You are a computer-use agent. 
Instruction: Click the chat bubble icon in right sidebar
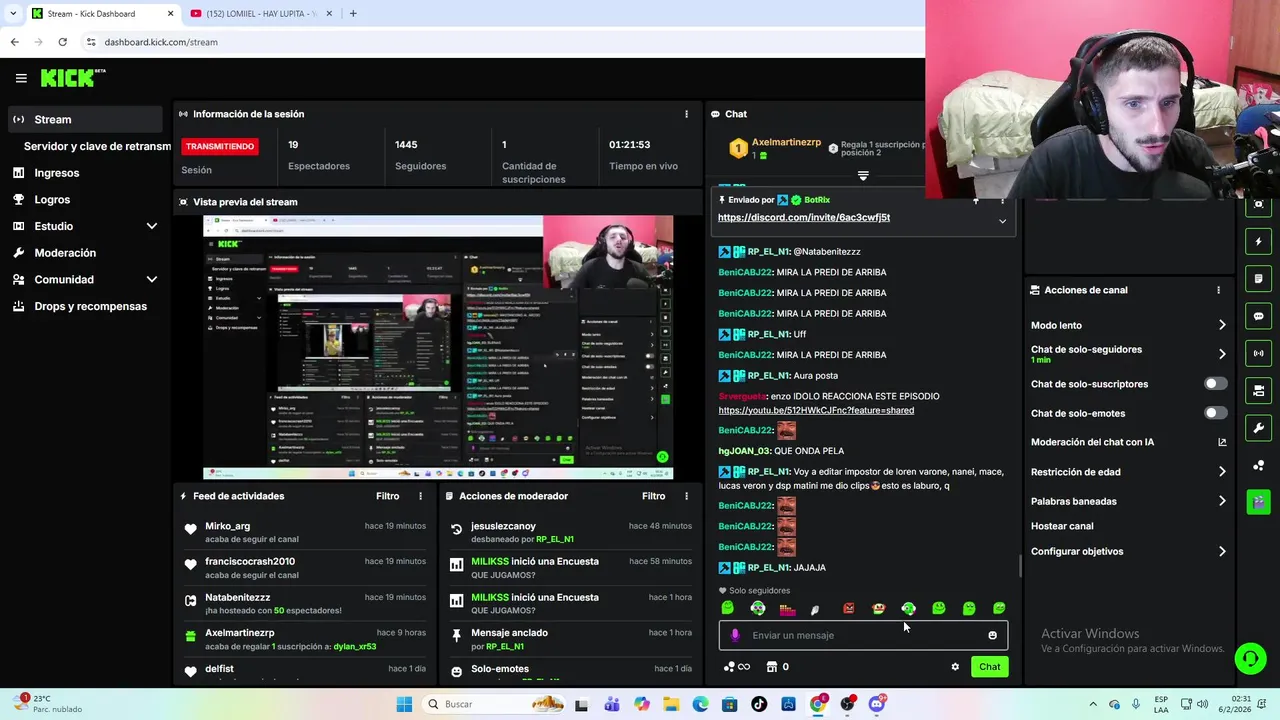pyautogui.click(x=1258, y=316)
